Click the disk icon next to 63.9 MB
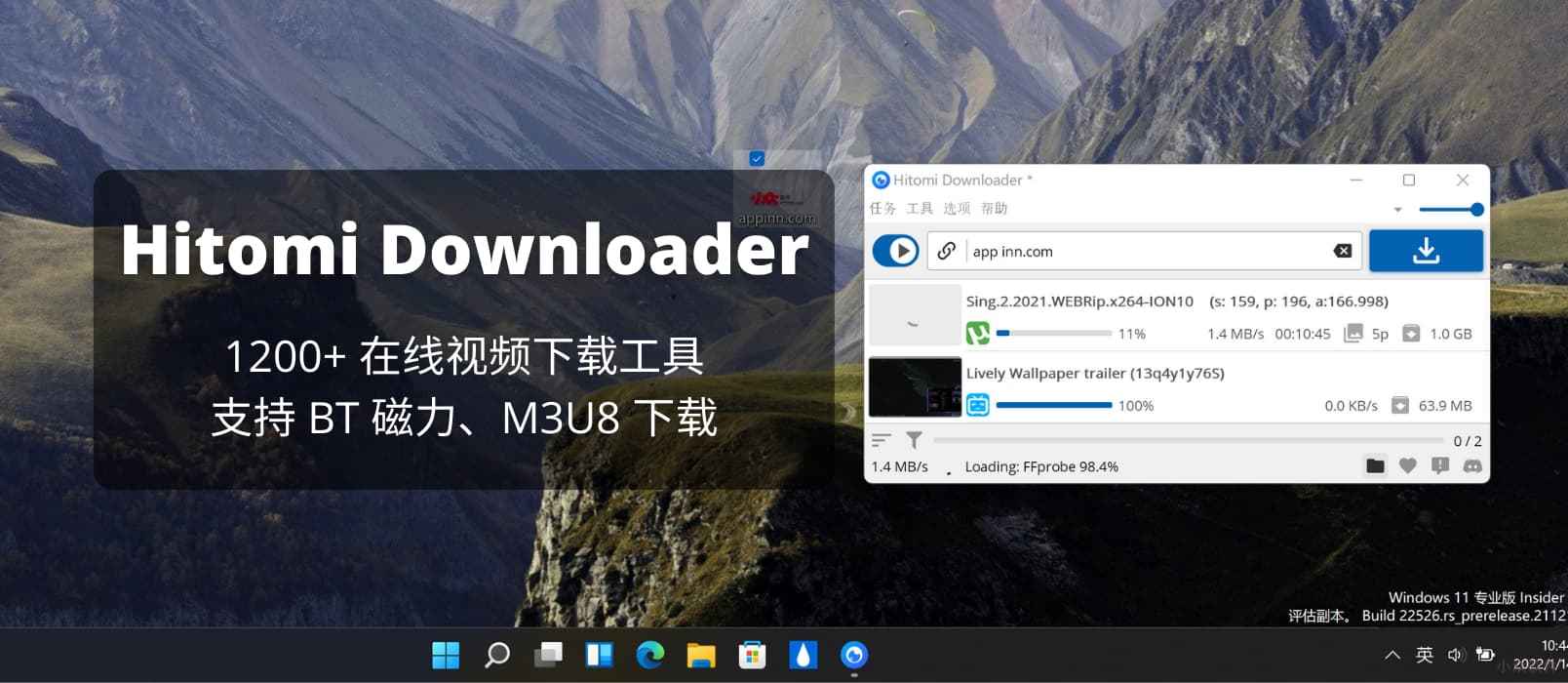Image resolution: width=1568 pixels, height=683 pixels. (1400, 405)
